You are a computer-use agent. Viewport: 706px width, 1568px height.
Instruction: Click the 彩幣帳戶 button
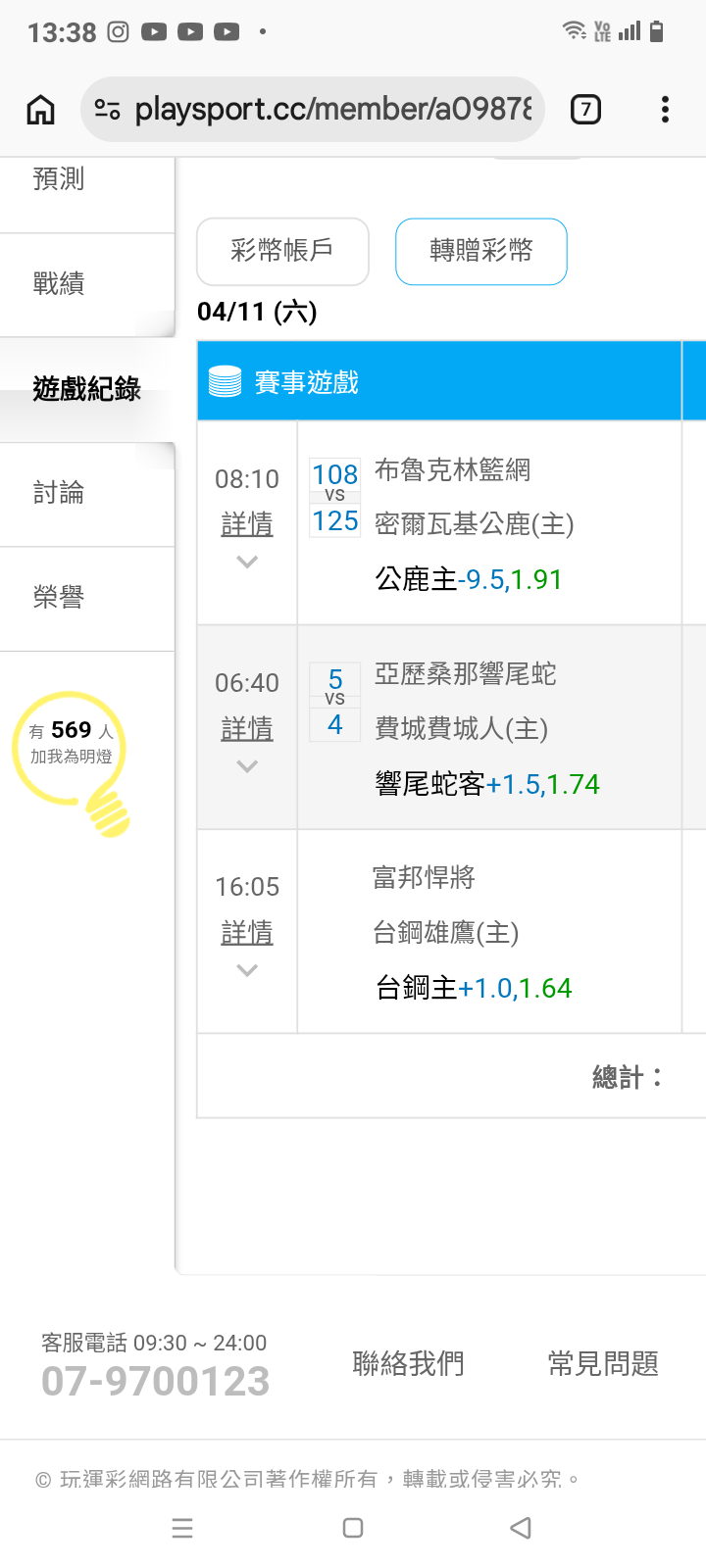pyautogui.click(x=282, y=251)
